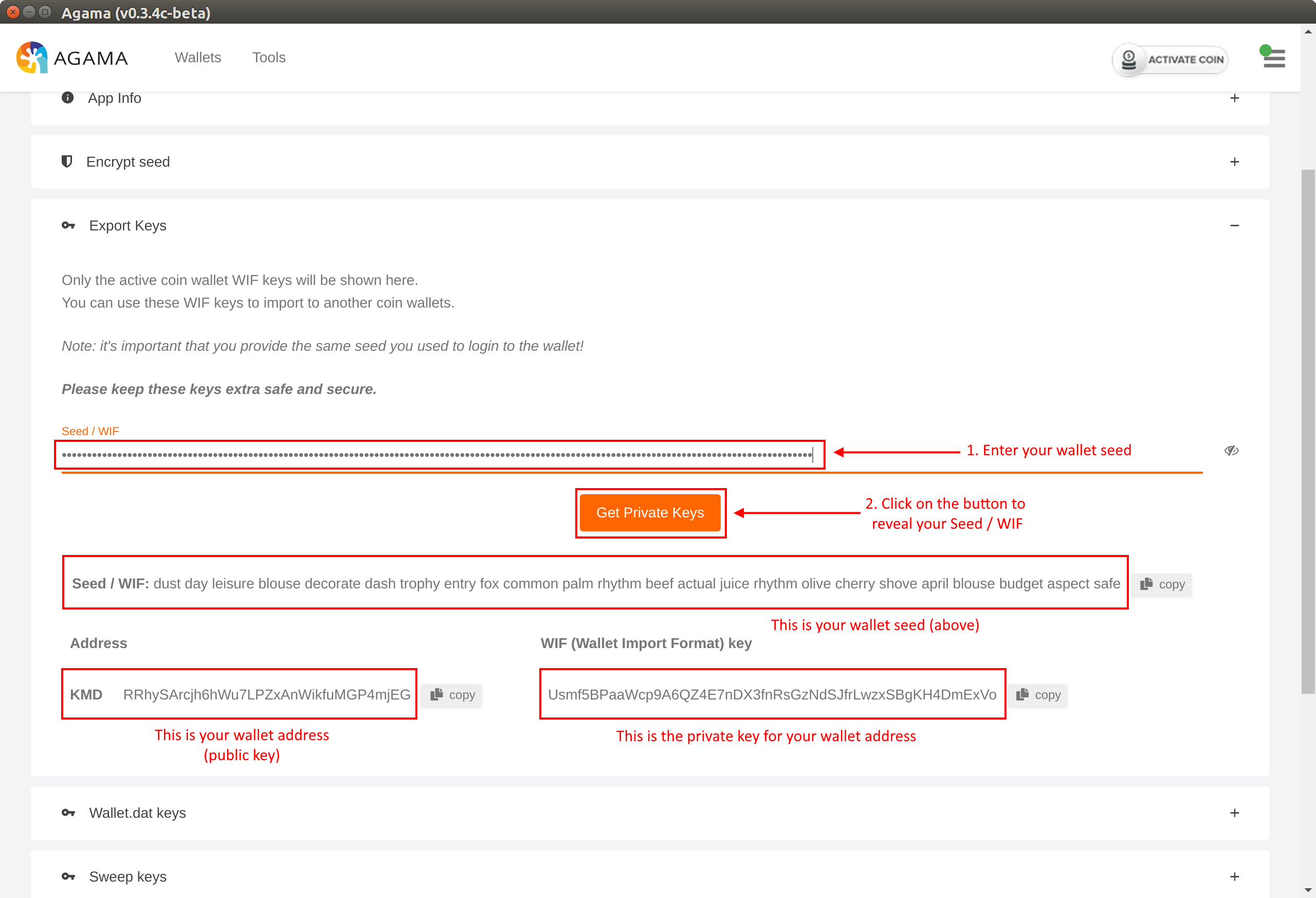1316x898 pixels.
Task: Expand the Encrypt seed section
Action: click(1234, 162)
